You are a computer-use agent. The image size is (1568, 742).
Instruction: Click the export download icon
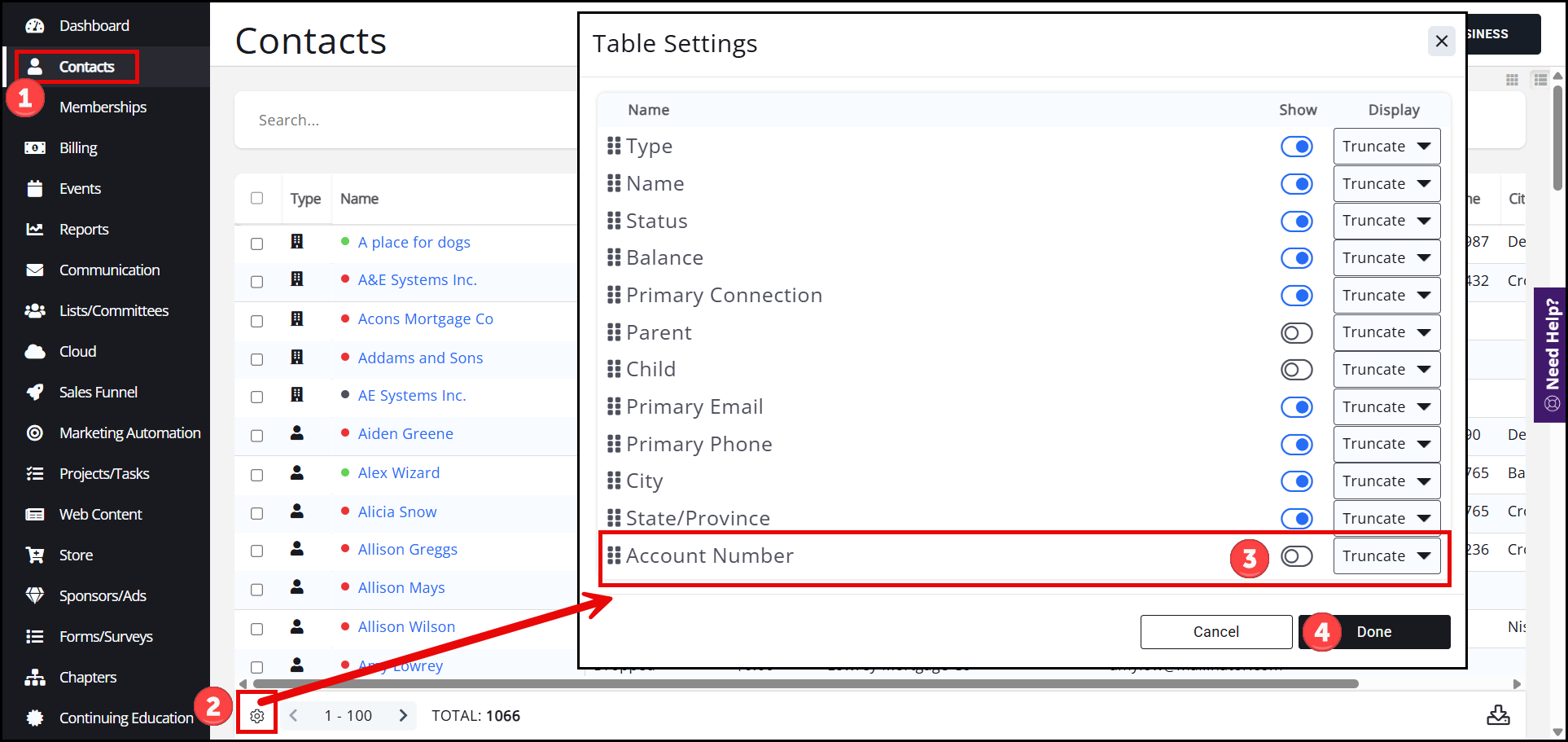tap(1498, 715)
